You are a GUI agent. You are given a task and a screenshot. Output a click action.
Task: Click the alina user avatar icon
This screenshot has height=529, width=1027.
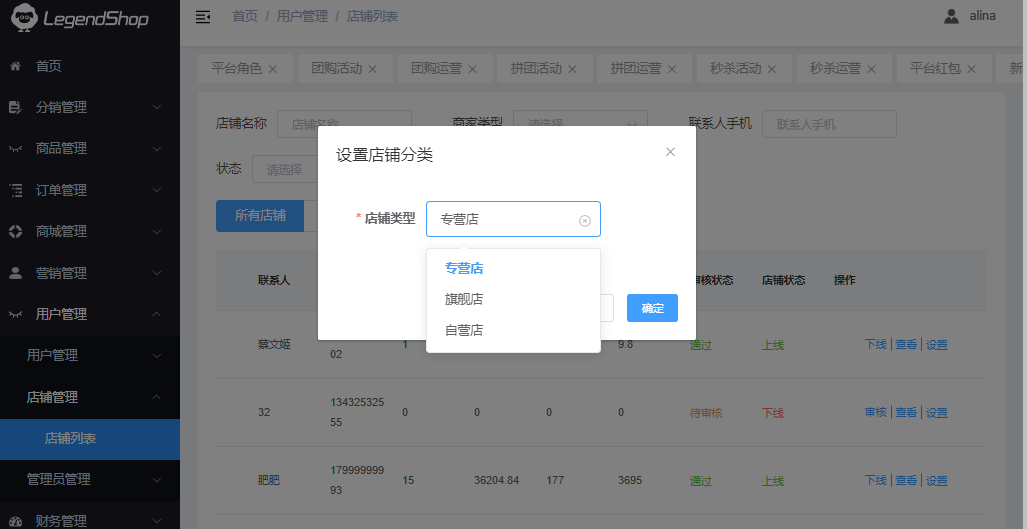point(951,16)
